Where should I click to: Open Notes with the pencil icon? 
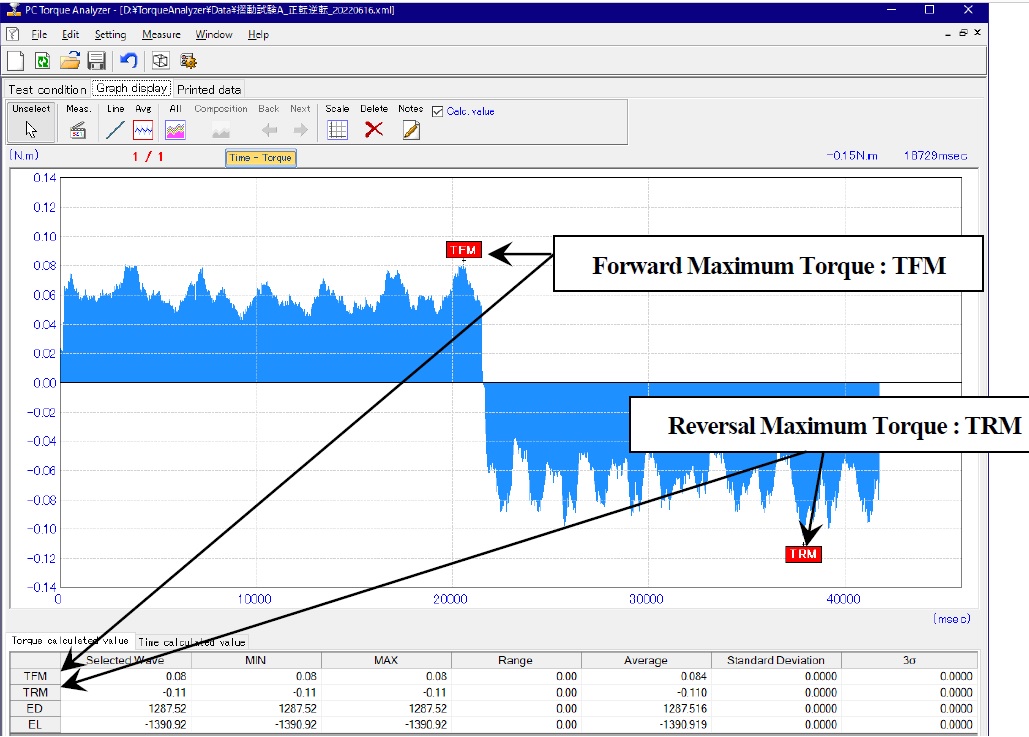[x=410, y=128]
